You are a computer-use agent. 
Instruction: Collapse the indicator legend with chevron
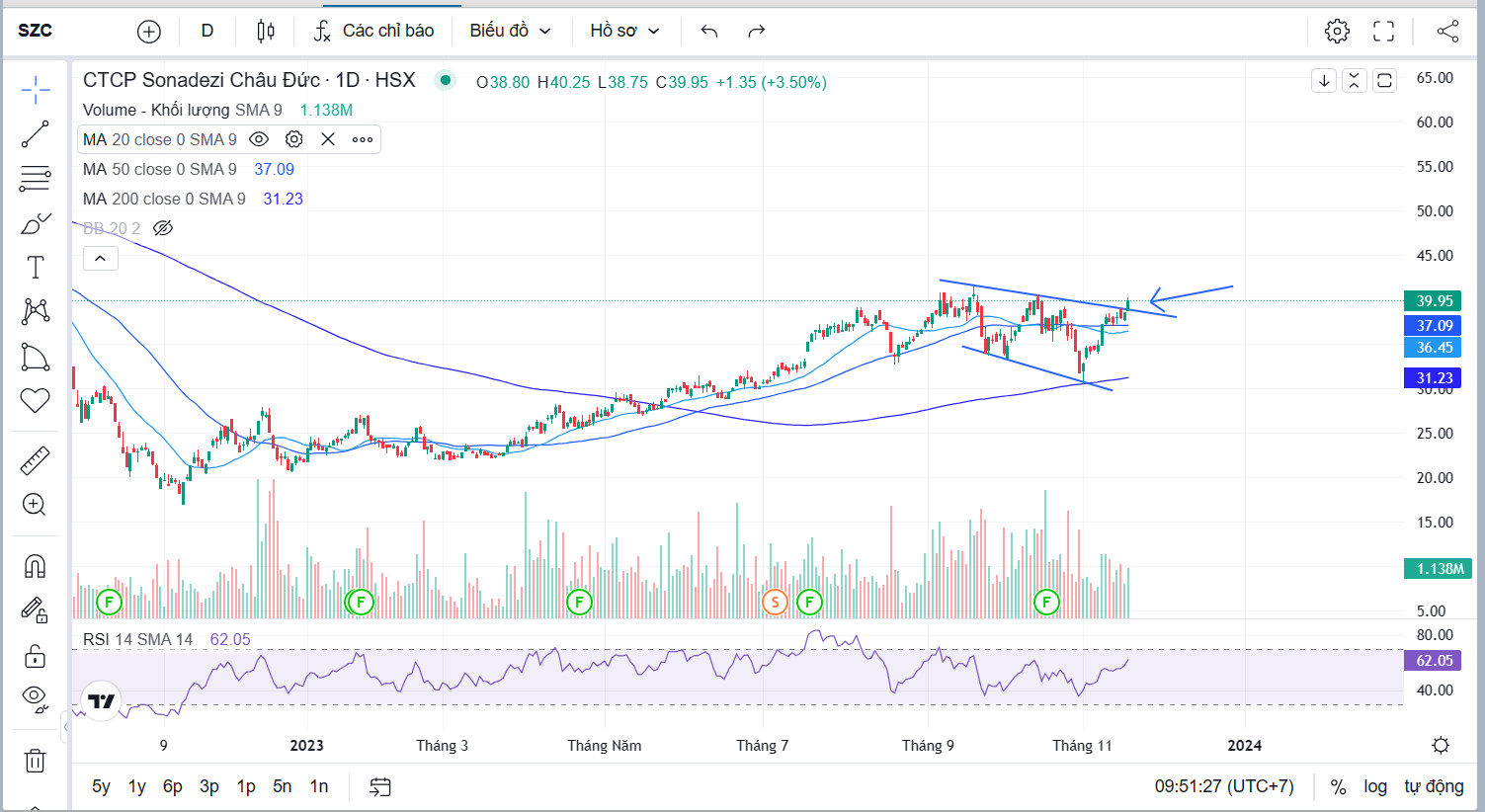(101, 259)
